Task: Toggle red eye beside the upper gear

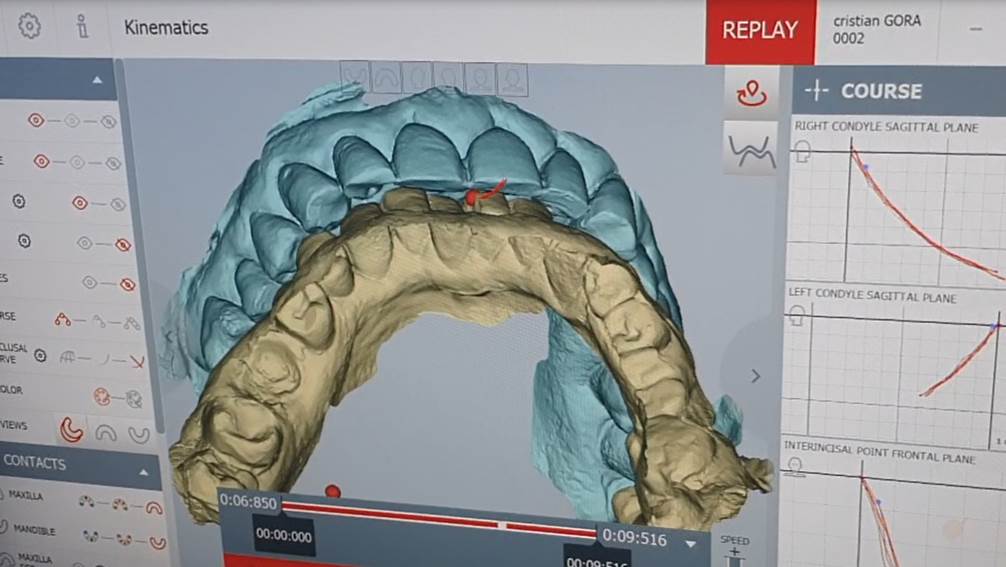Action: (x=80, y=203)
